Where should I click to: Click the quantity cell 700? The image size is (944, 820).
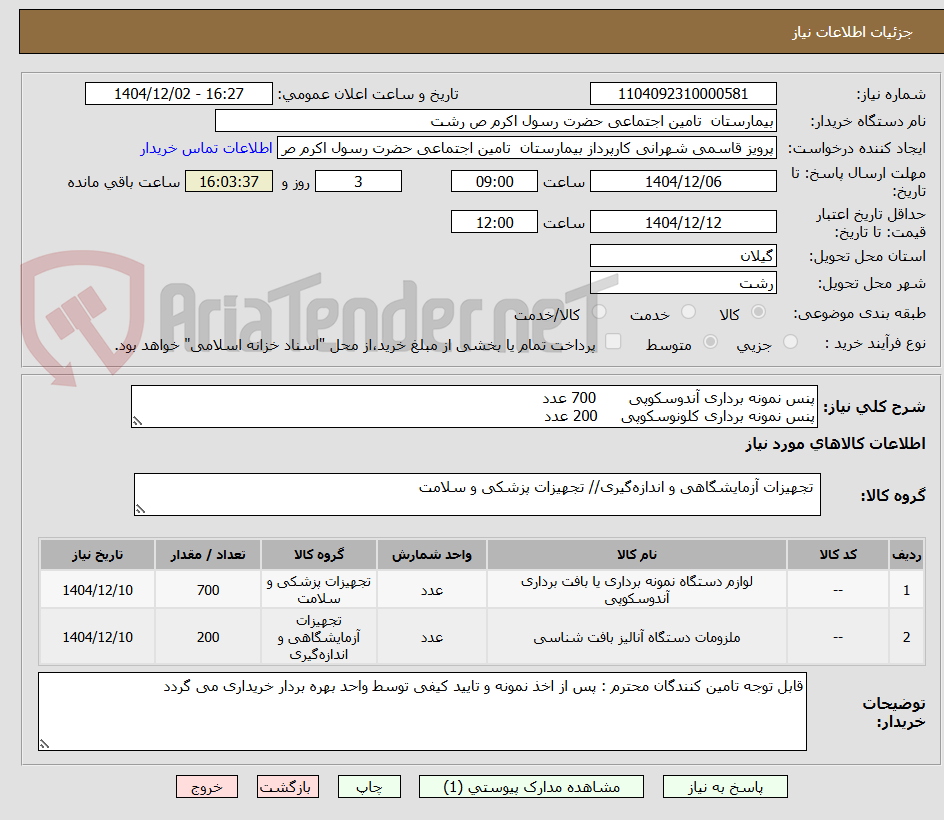pos(208,590)
